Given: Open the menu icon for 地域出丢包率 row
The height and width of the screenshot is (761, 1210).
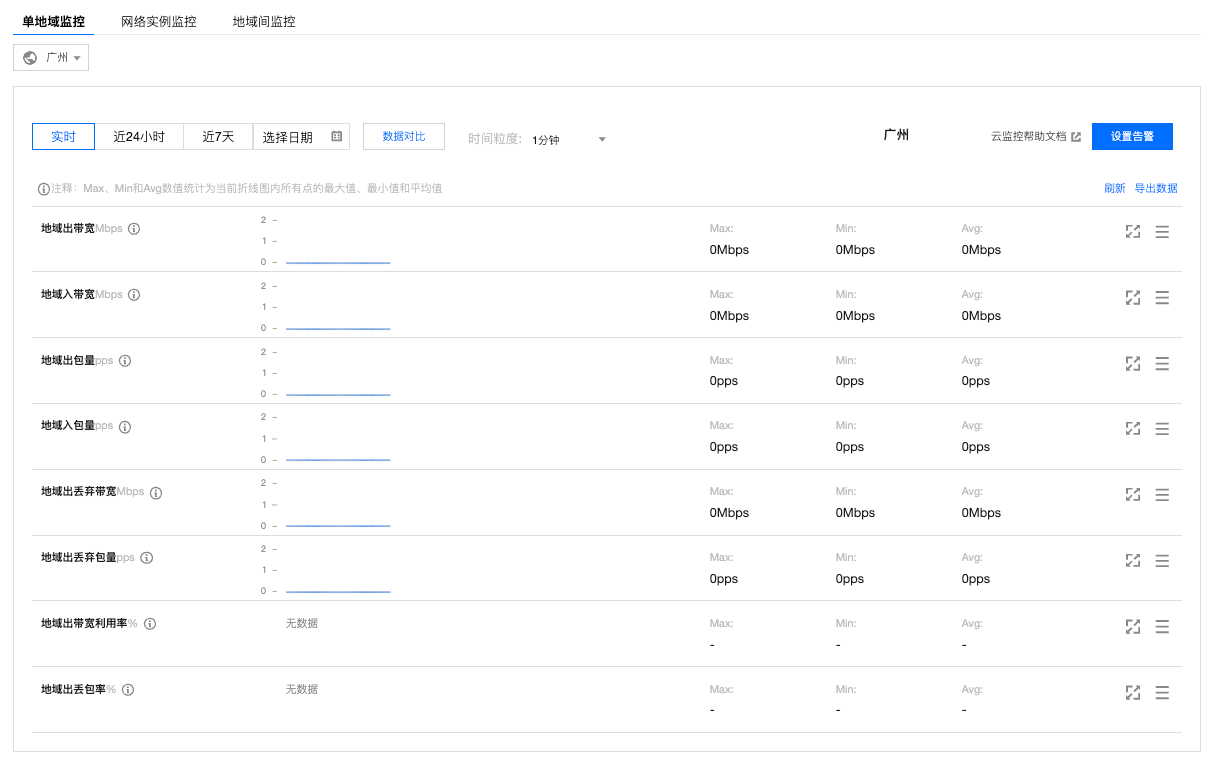Looking at the screenshot, I should [x=1162, y=693].
